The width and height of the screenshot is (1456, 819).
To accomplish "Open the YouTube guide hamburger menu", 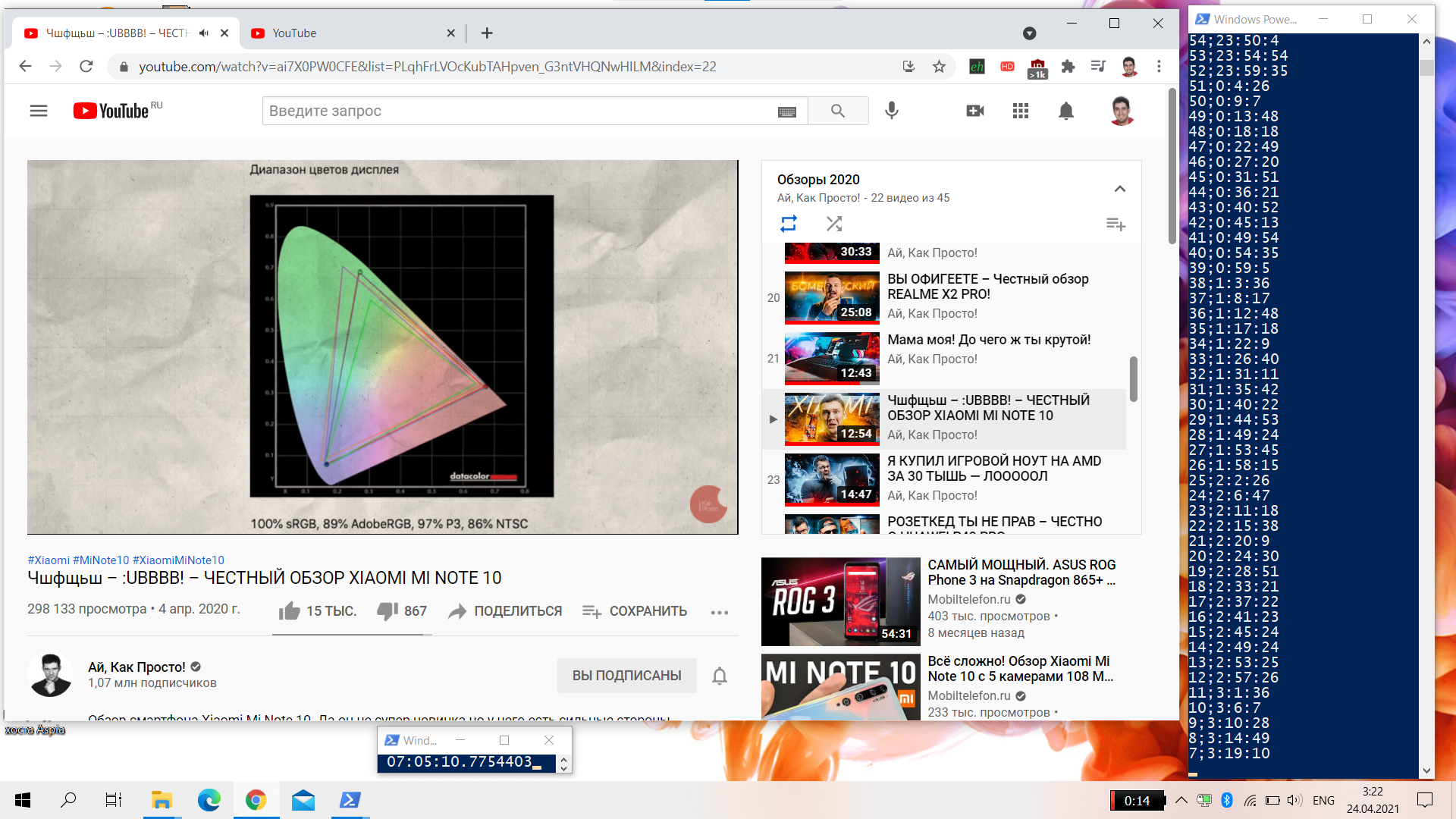I will (39, 111).
